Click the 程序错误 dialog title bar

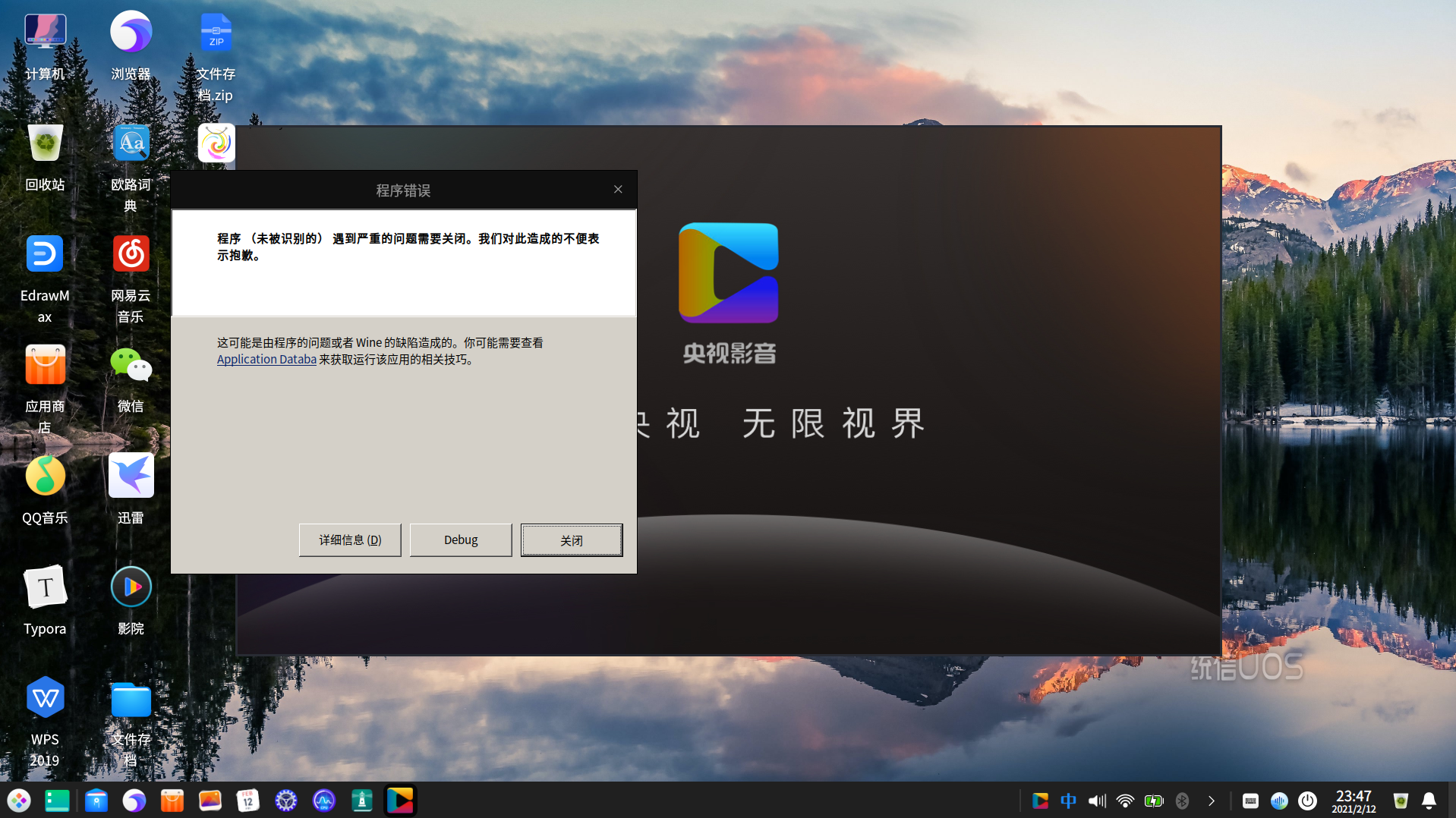pyautogui.click(x=404, y=190)
